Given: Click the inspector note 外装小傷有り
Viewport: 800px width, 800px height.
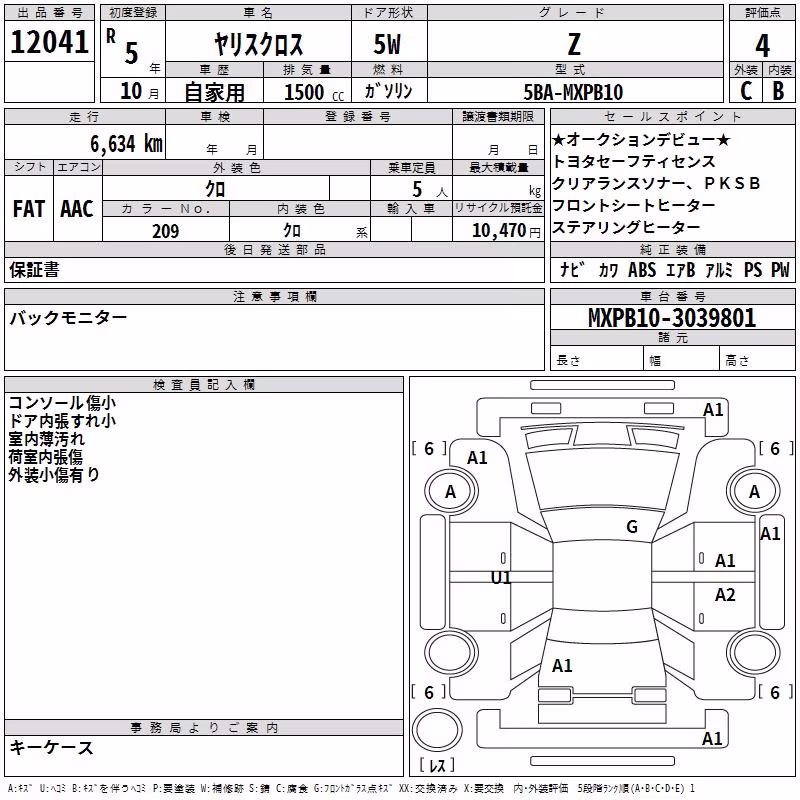Looking at the screenshot, I should [x=54, y=474].
